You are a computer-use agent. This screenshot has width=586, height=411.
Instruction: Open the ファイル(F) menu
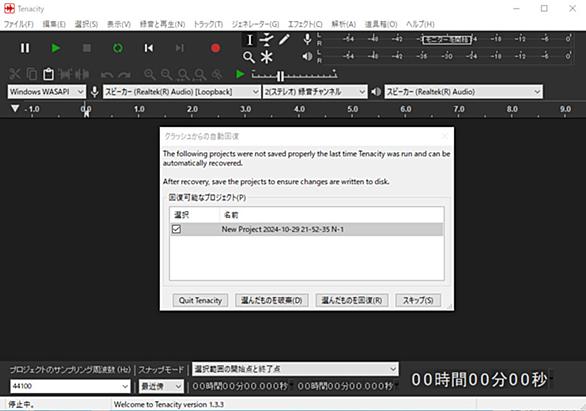tap(18, 24)
